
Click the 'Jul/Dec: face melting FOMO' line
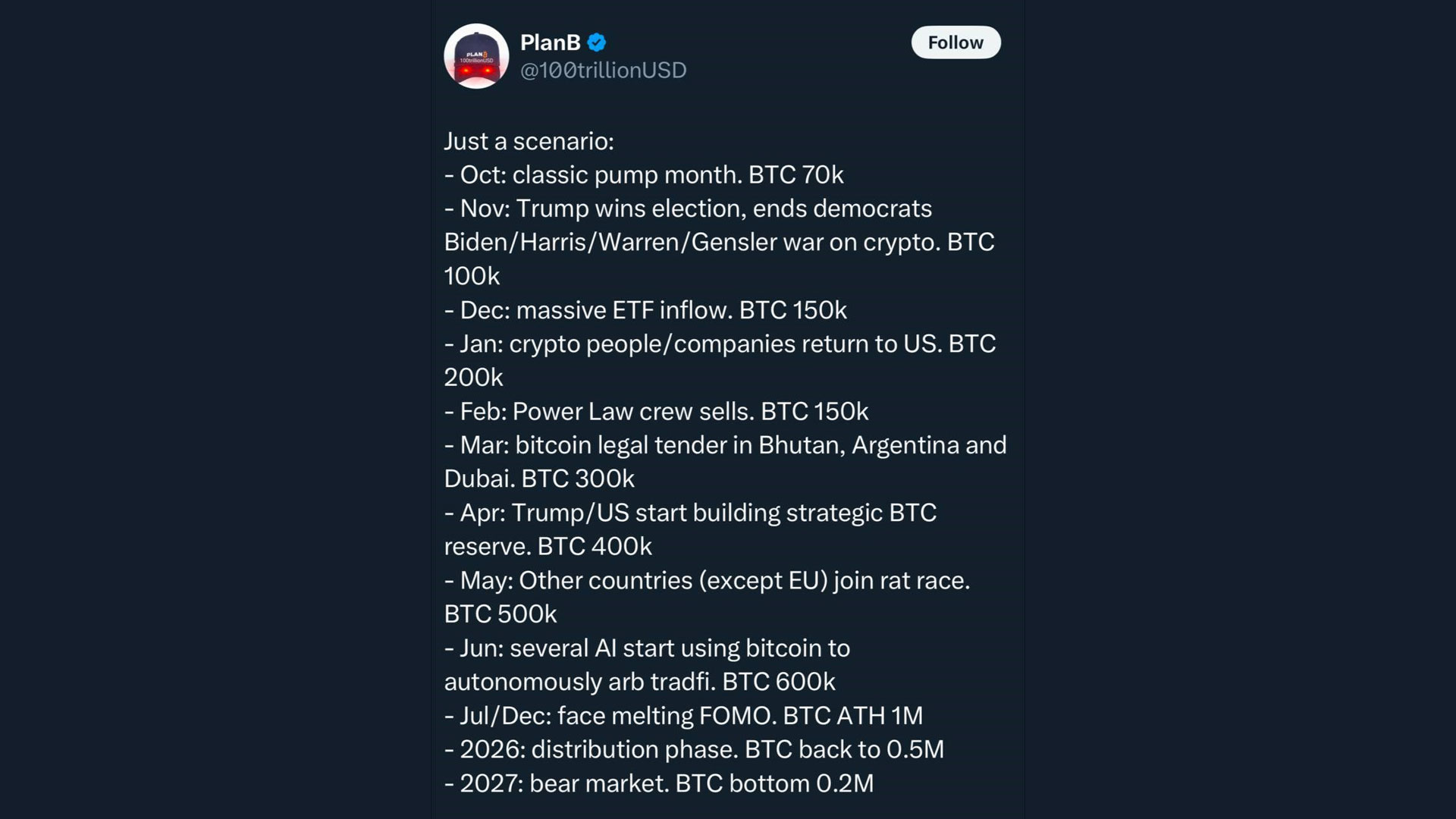click(x=682, y=716)
